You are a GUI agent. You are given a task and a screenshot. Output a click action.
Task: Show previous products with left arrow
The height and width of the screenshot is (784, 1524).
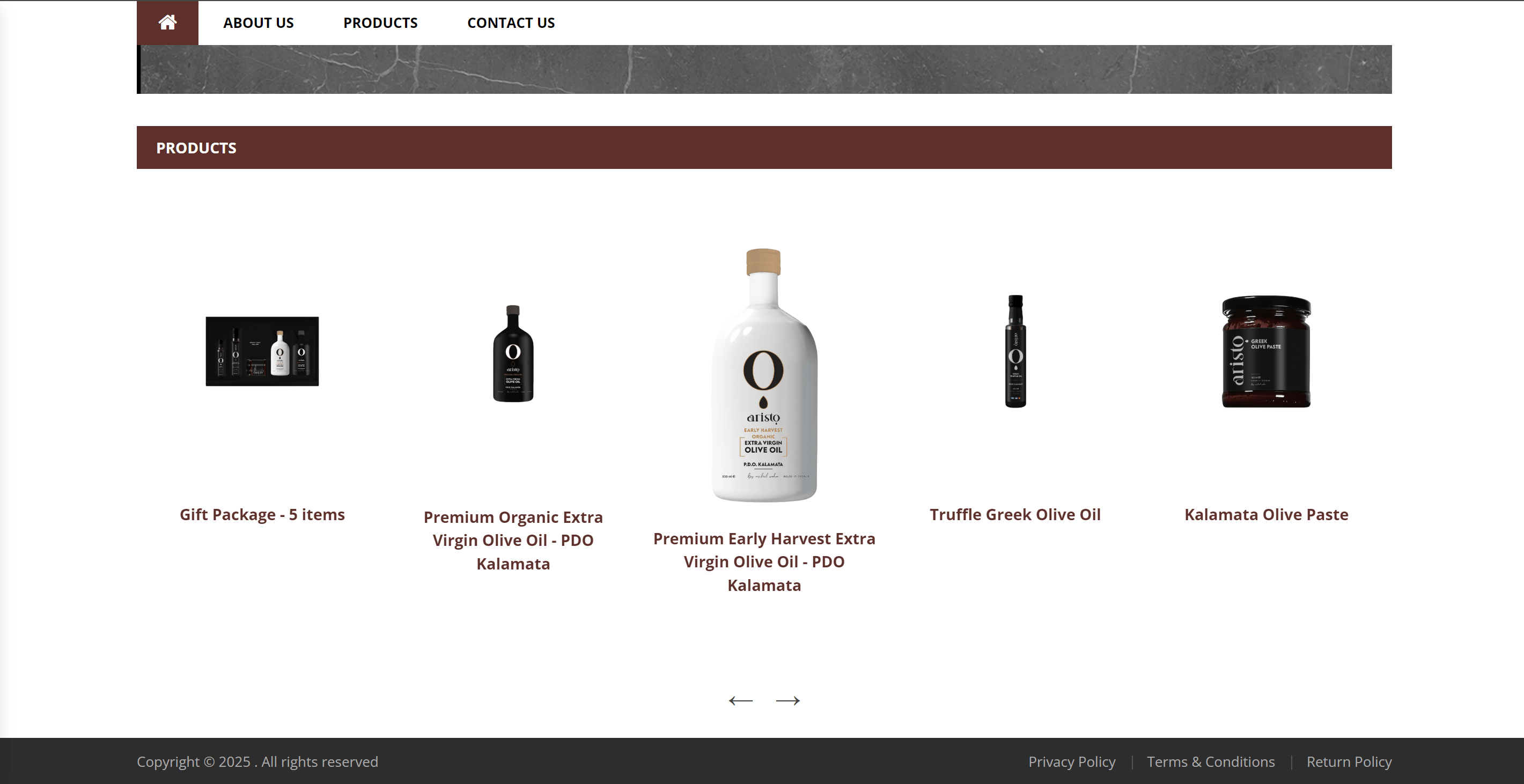click(741, 701)
